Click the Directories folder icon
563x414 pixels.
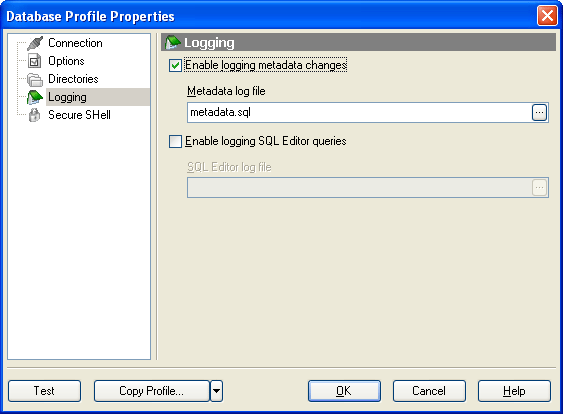[35, 79]
